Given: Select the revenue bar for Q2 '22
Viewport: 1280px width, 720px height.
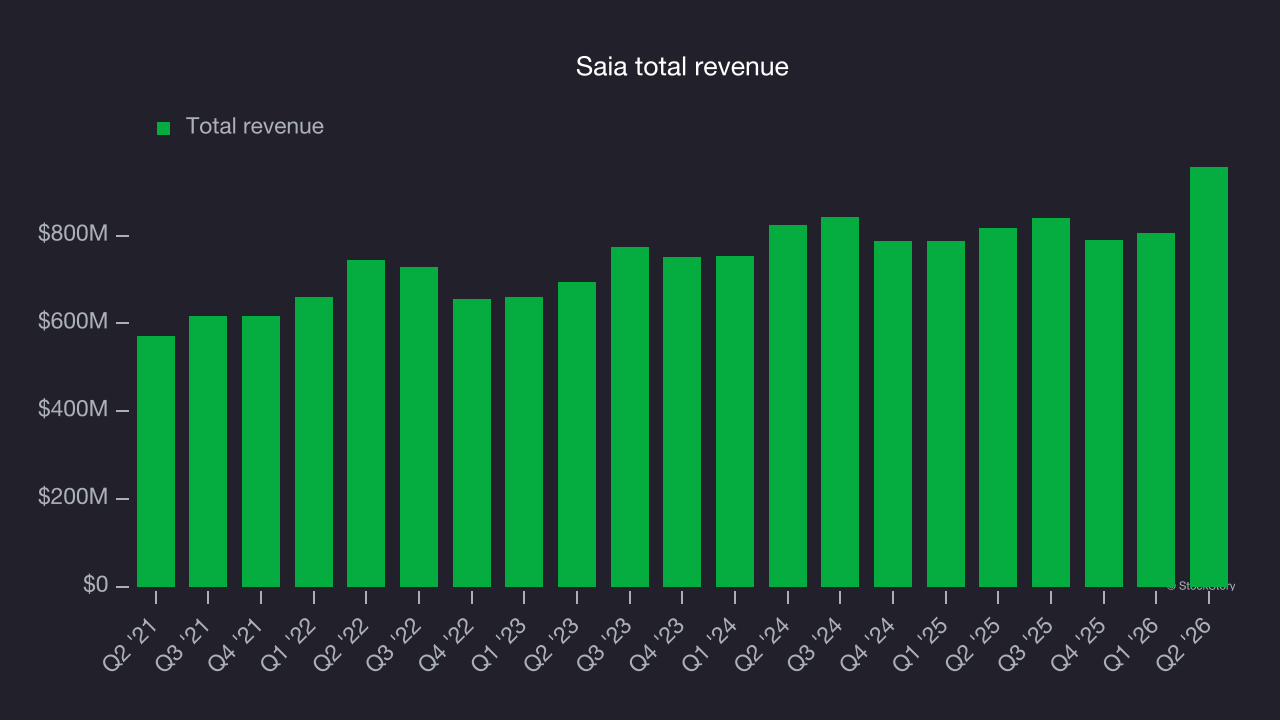Looking at the screenshot, I should [x=366, y=423].
